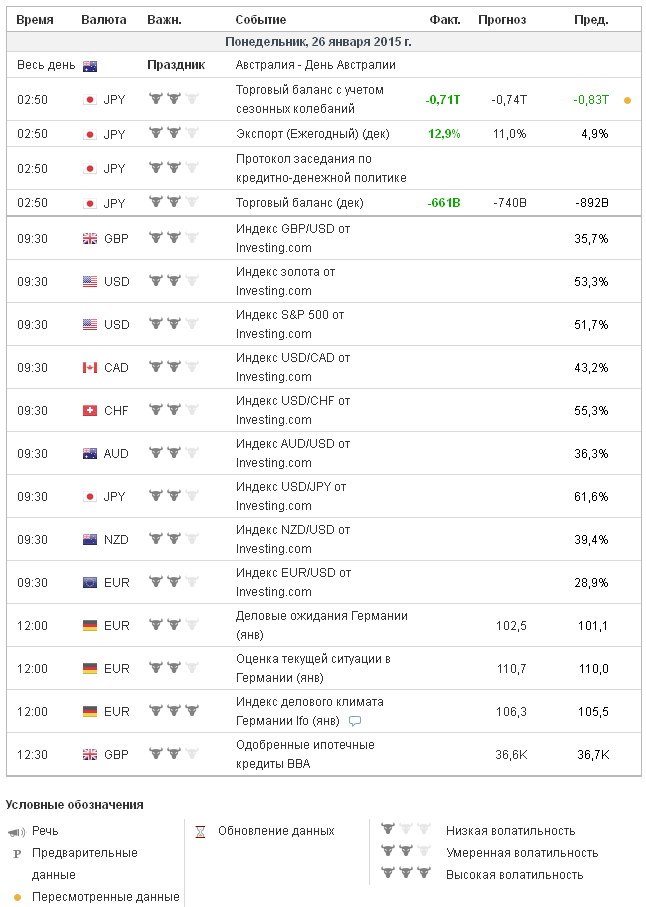The image size is (646, 907).
Task: Click the hourglass data-update icon in the legend
Action: 200,831
